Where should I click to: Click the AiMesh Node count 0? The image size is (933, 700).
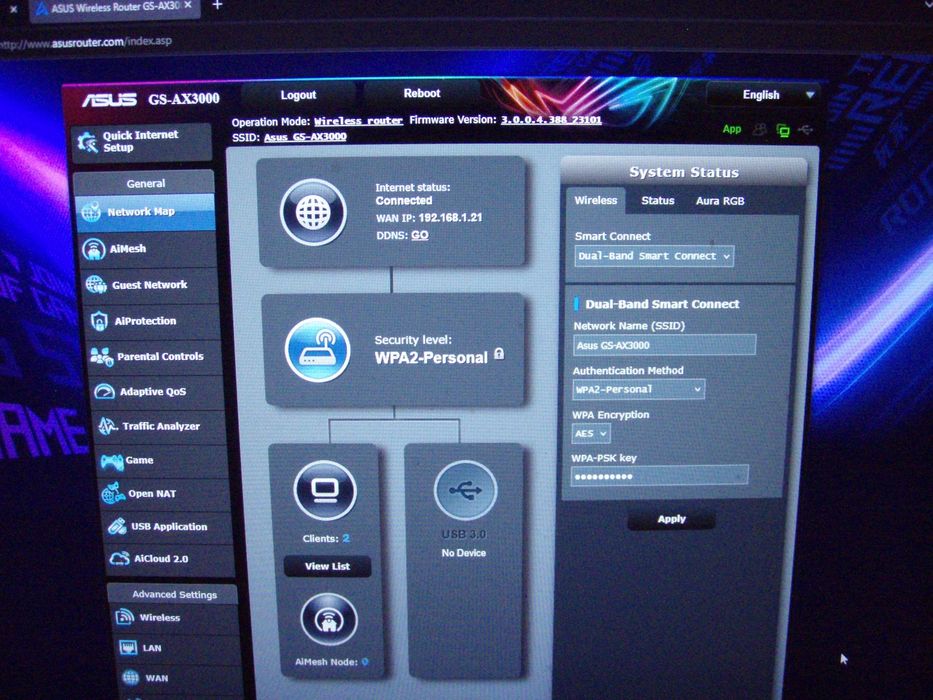pos(365,661)
